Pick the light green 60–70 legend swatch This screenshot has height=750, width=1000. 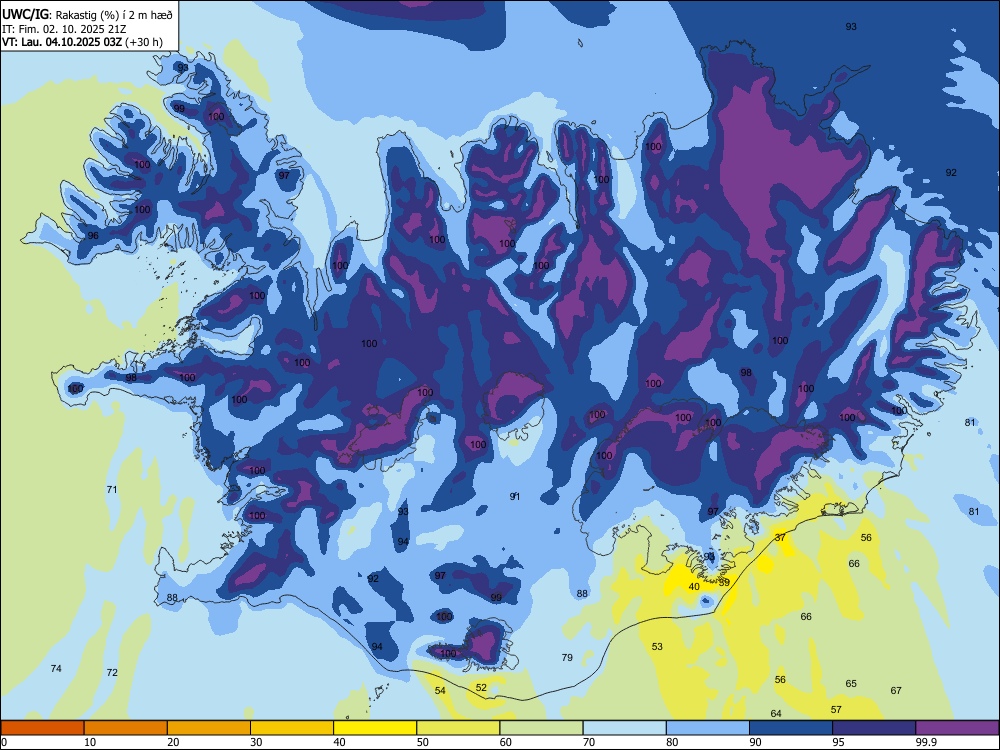[x=541, y=728]
